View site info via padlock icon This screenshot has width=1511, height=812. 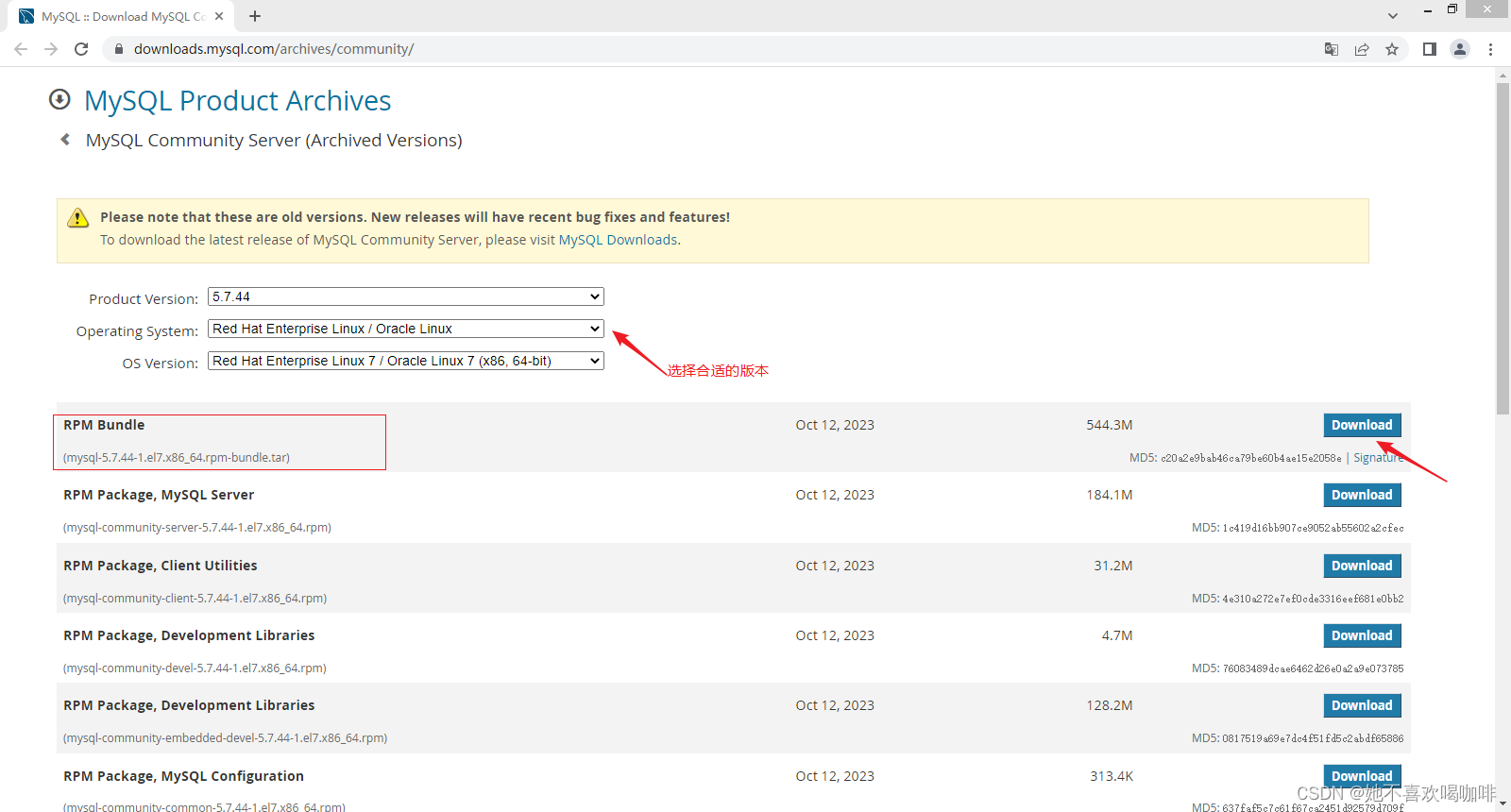tap(118, 49)
